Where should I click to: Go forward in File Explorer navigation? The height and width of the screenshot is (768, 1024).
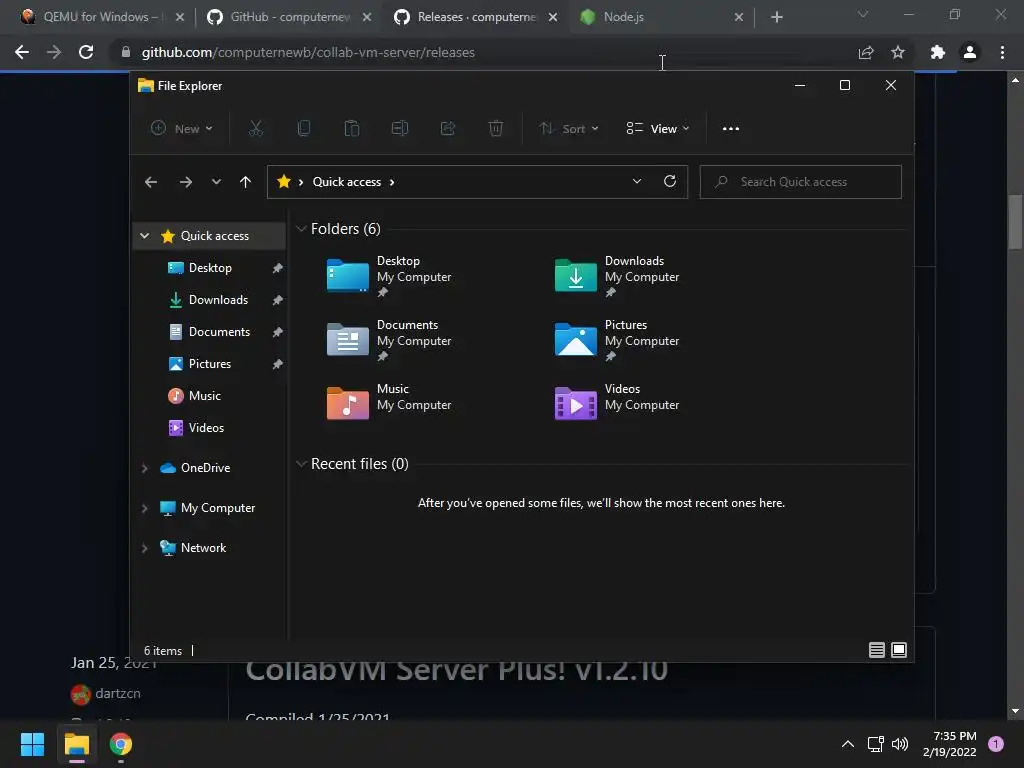186,182
